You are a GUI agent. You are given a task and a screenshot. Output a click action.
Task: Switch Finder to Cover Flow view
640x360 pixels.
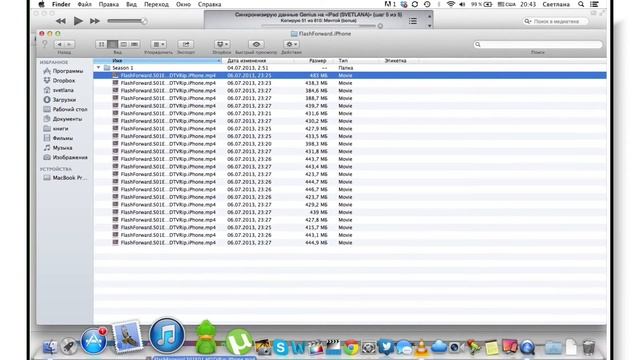click(134, 44)
